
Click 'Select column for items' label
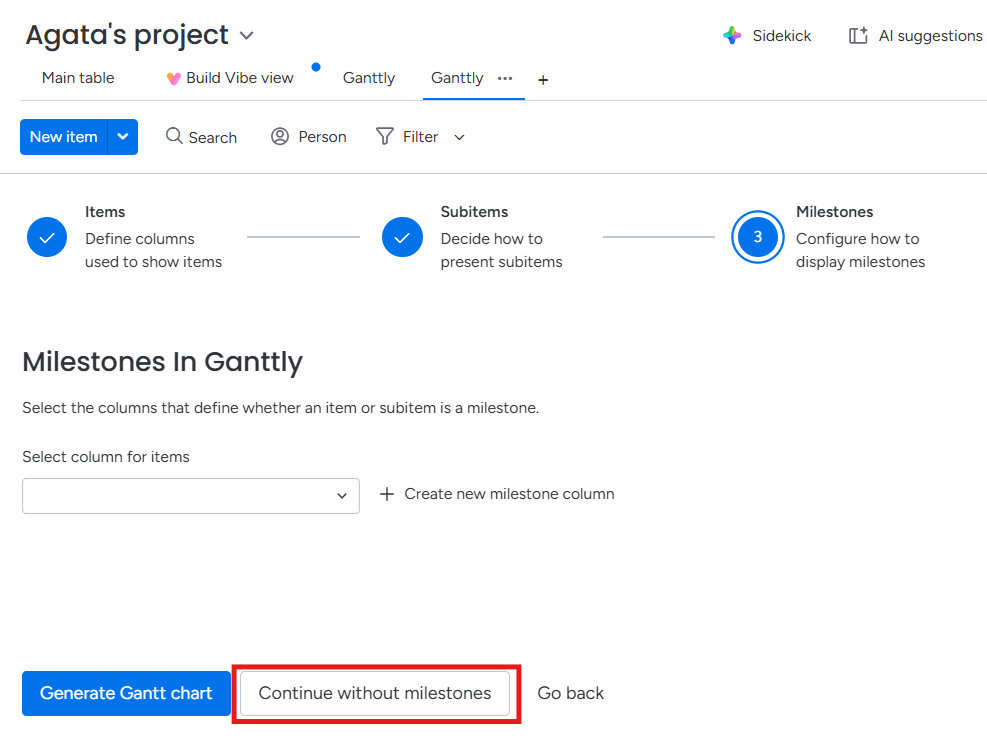point(106,457)
